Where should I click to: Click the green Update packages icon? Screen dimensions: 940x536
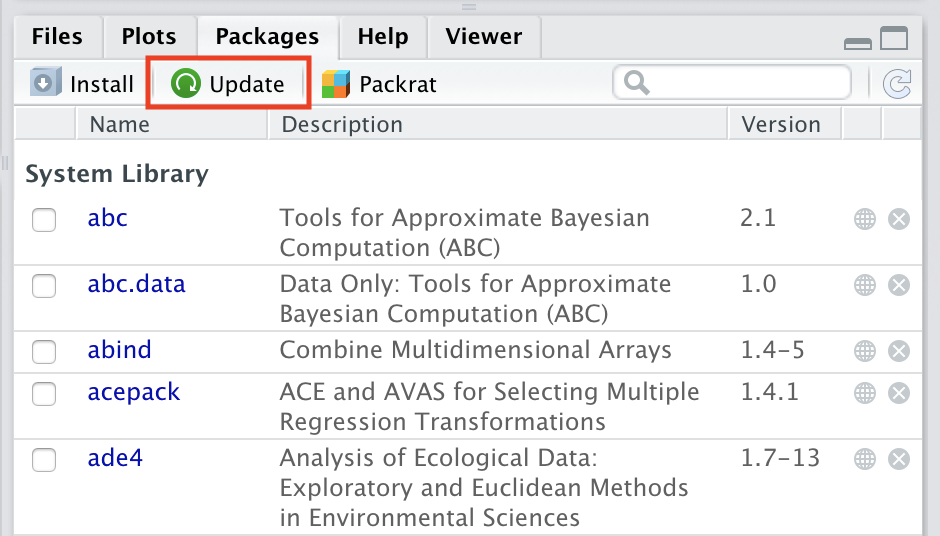click(186, 84)
